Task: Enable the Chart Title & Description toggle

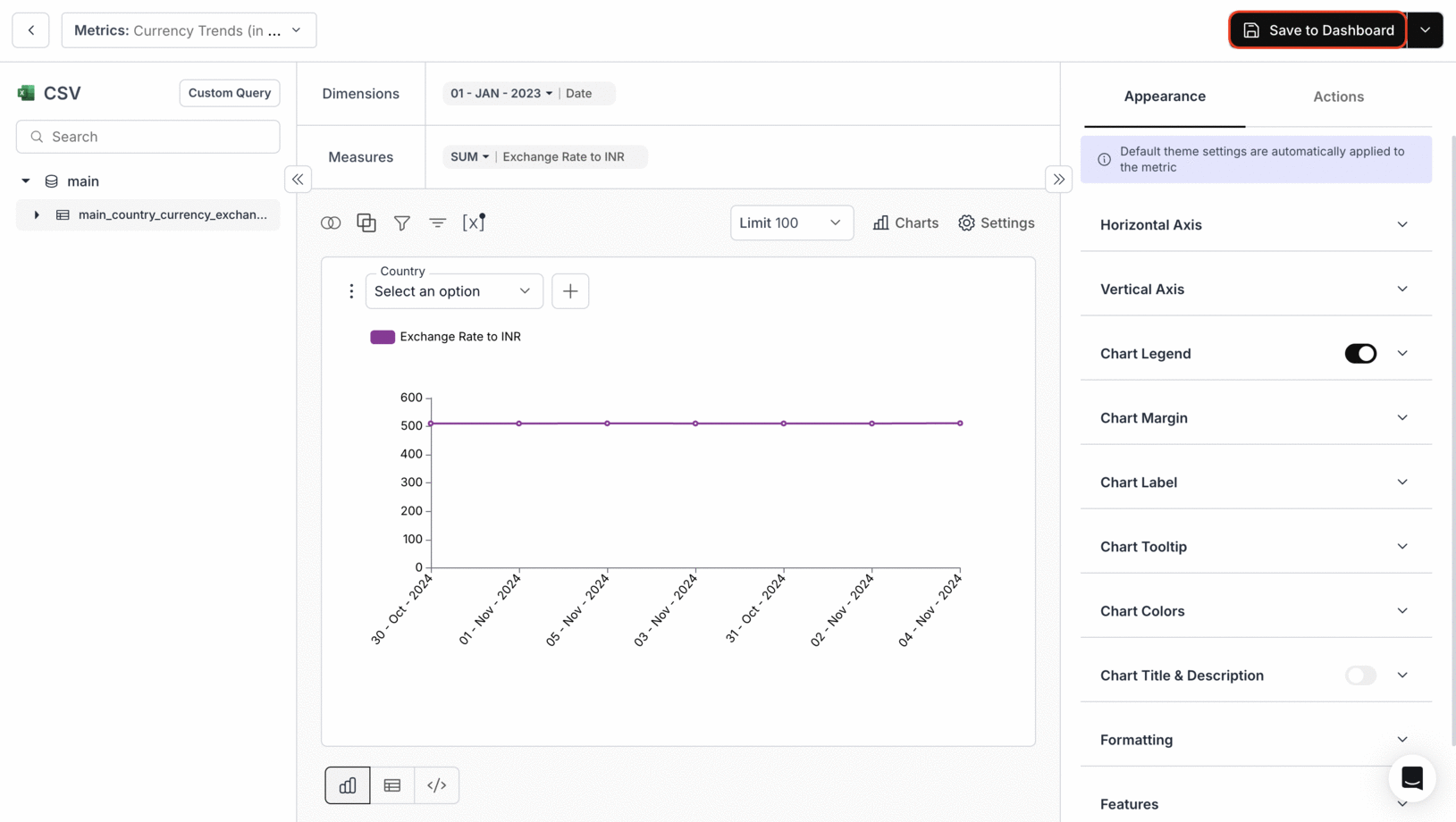Action: click(1359, 675)
